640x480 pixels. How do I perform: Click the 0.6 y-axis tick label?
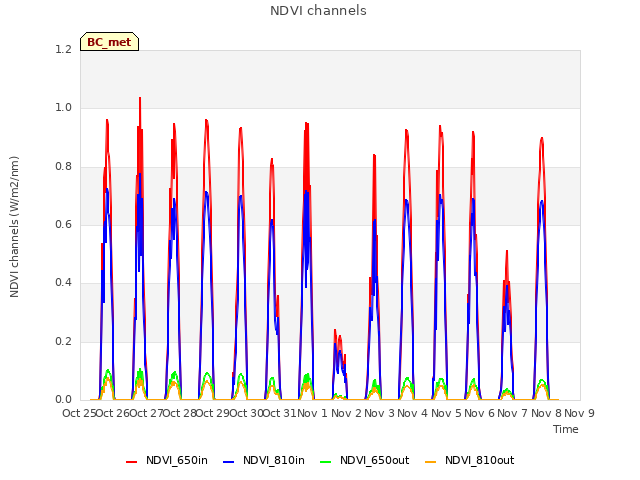tap(64, 224)
